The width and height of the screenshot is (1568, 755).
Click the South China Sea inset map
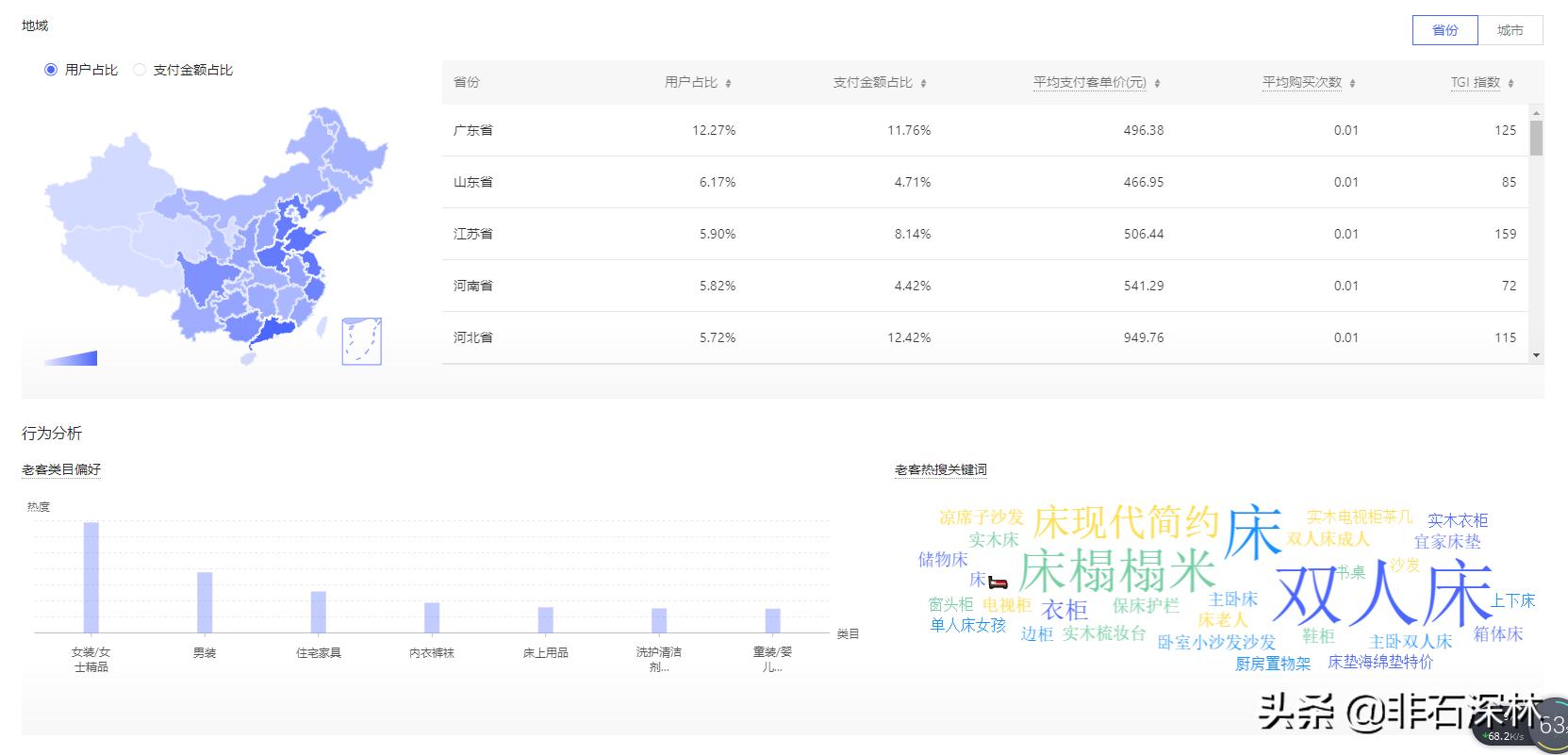361,341
